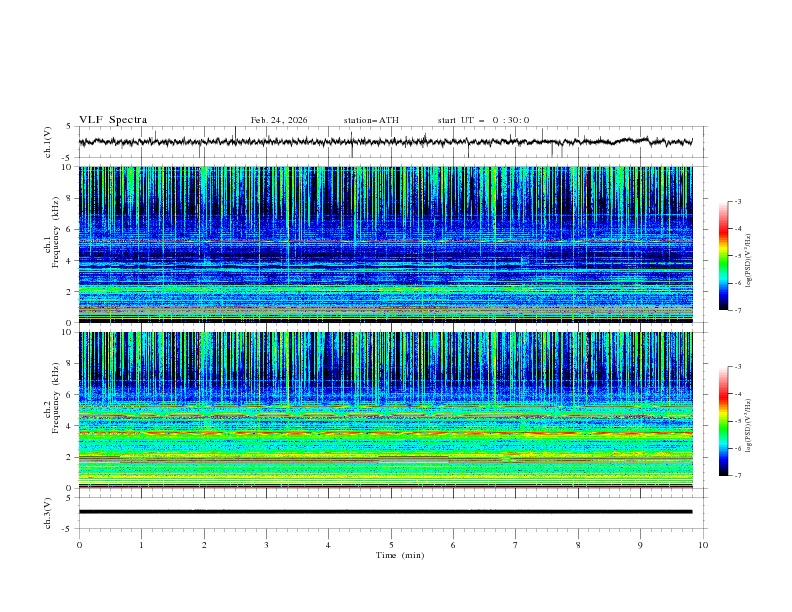
Task: Click the "-3" label on ch.1 color bar
Action: (738, 201)
